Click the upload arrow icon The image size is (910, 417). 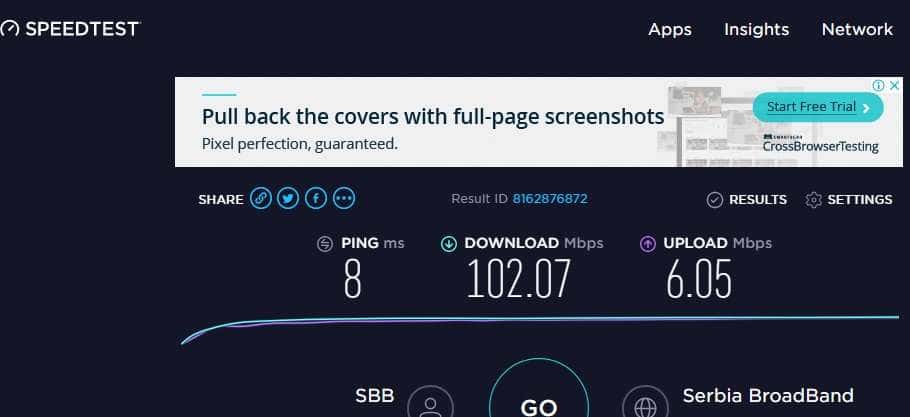pos(648,244)
